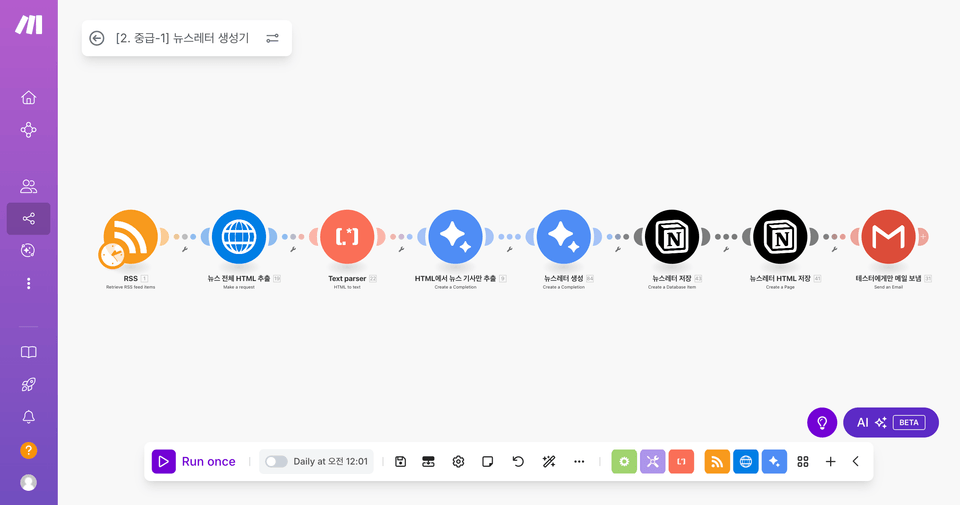
Task: Click the 'Send an Email' caption
Action: 888,287
